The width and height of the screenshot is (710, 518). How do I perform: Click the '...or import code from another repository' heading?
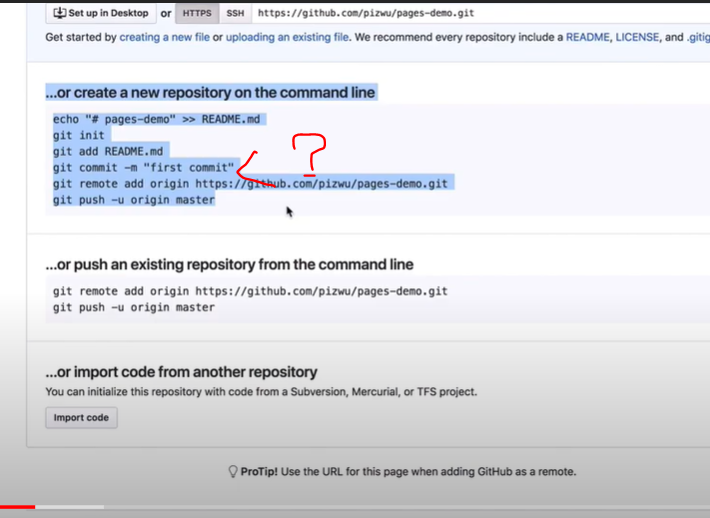(x=182, y=372)
